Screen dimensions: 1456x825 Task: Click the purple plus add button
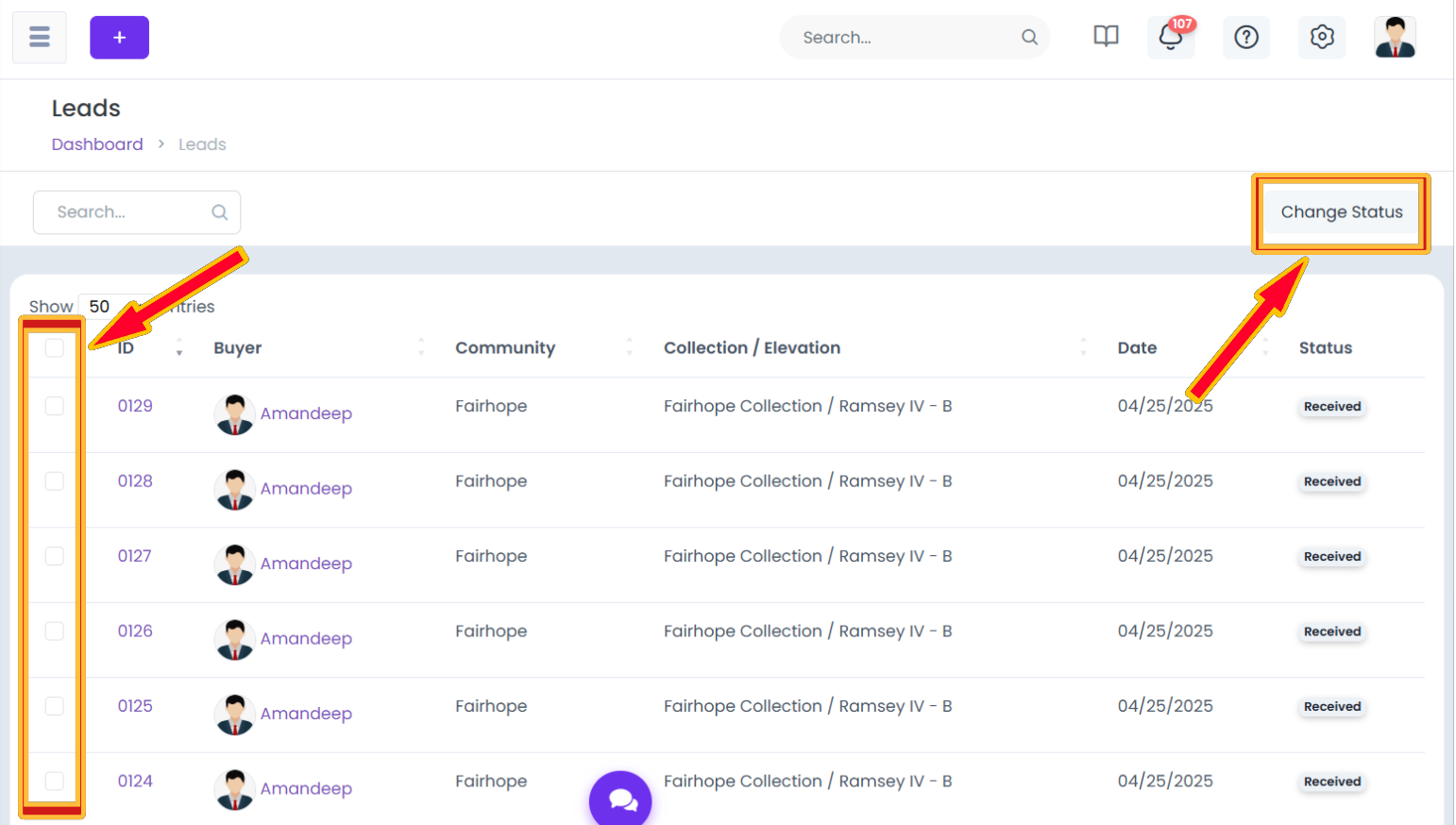click(x=119, y=38)
